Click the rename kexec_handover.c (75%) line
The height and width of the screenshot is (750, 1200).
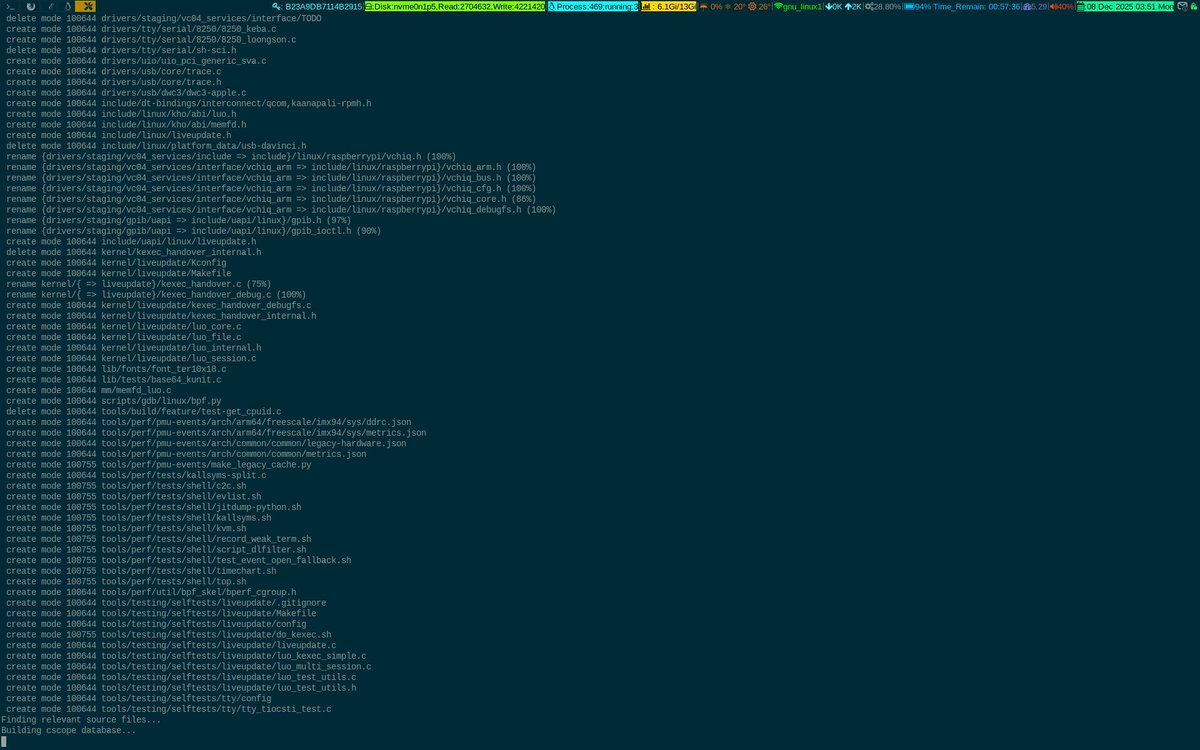click(x=138, y=284)
